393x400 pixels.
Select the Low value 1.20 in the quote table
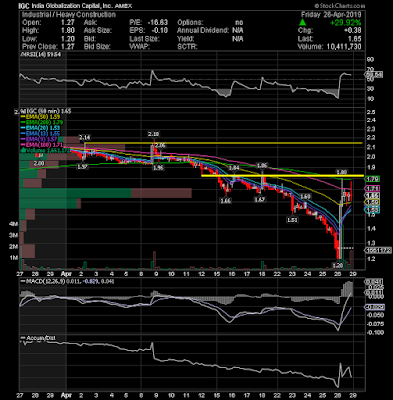68,39
